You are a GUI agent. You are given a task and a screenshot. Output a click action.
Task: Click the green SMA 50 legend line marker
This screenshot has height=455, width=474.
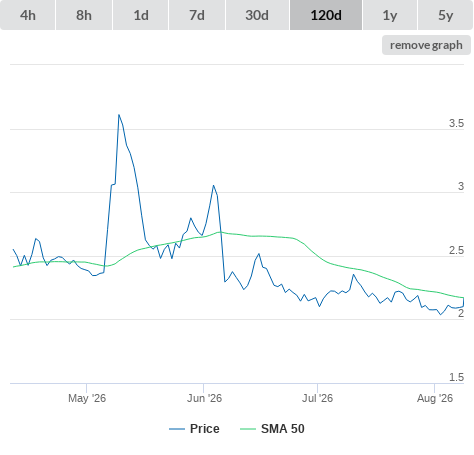pyautogui.click(x=248, y=429)
